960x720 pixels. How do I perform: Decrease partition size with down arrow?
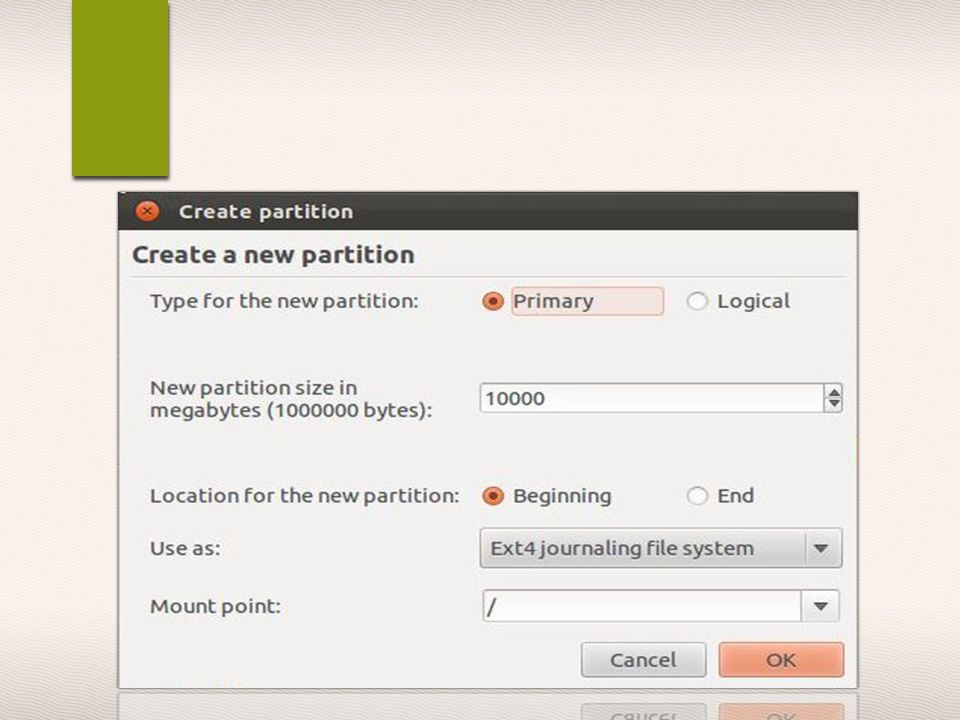(833, 405)
